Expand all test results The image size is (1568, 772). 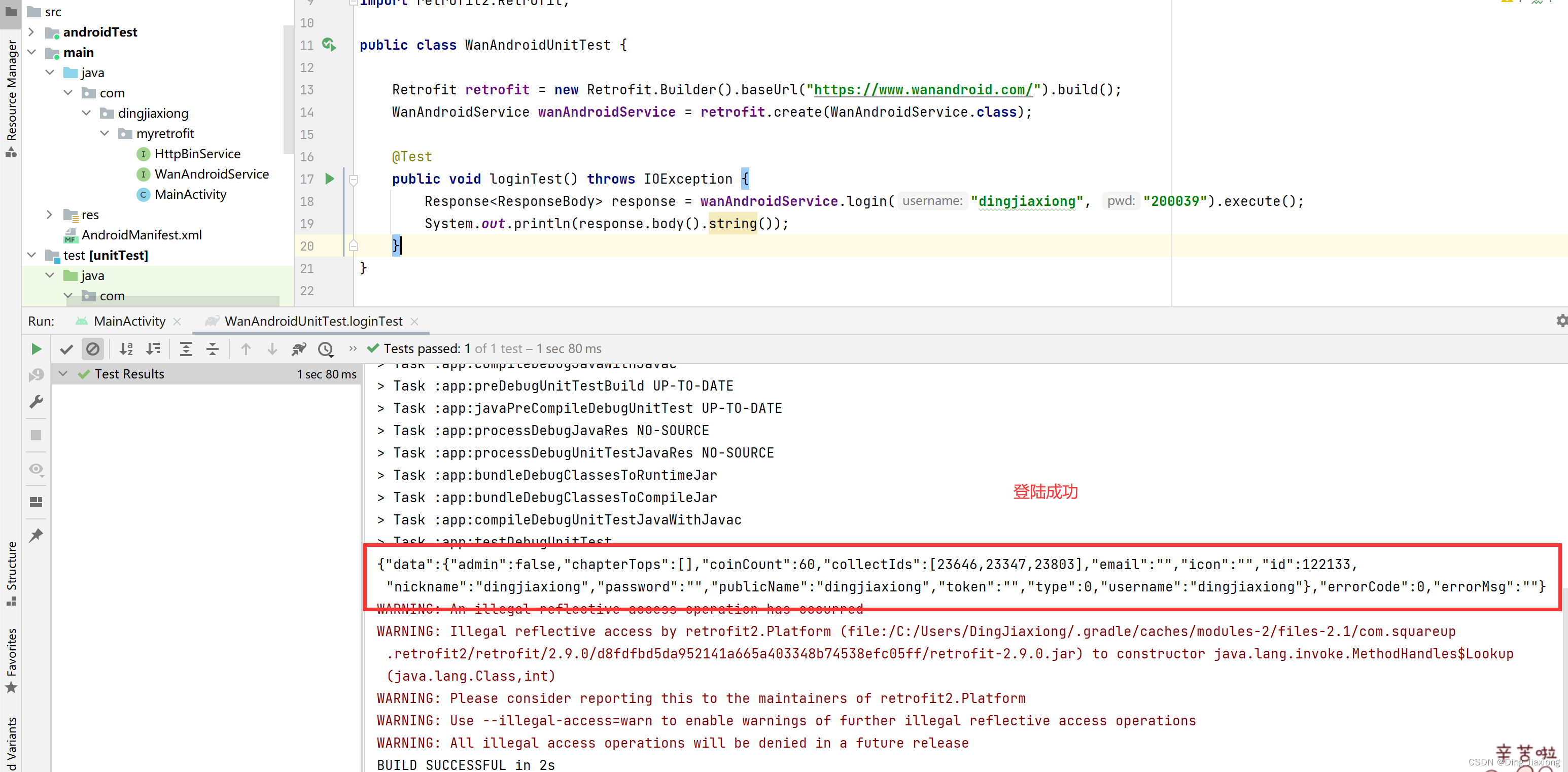[186, 349]
